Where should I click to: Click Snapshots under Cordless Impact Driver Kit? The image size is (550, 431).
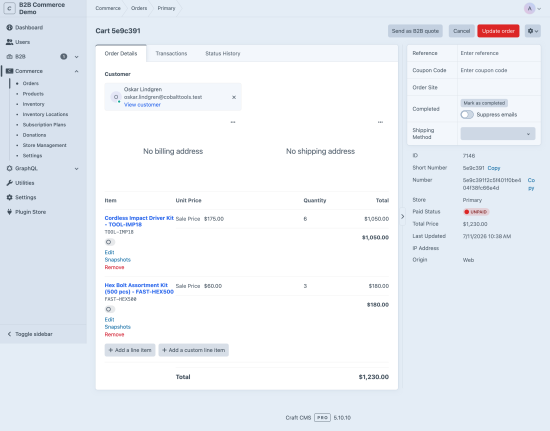point(118,260)
